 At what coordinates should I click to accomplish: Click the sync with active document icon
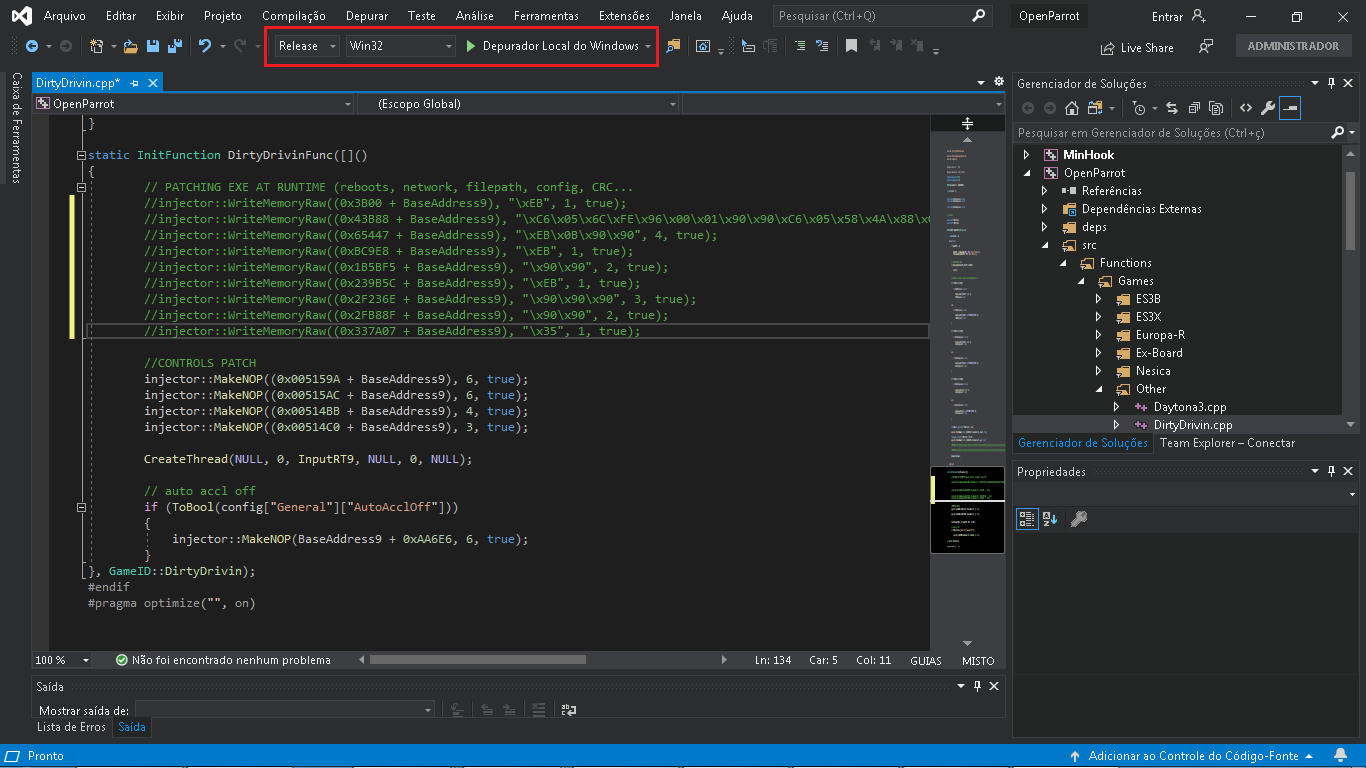point(1172,108)
